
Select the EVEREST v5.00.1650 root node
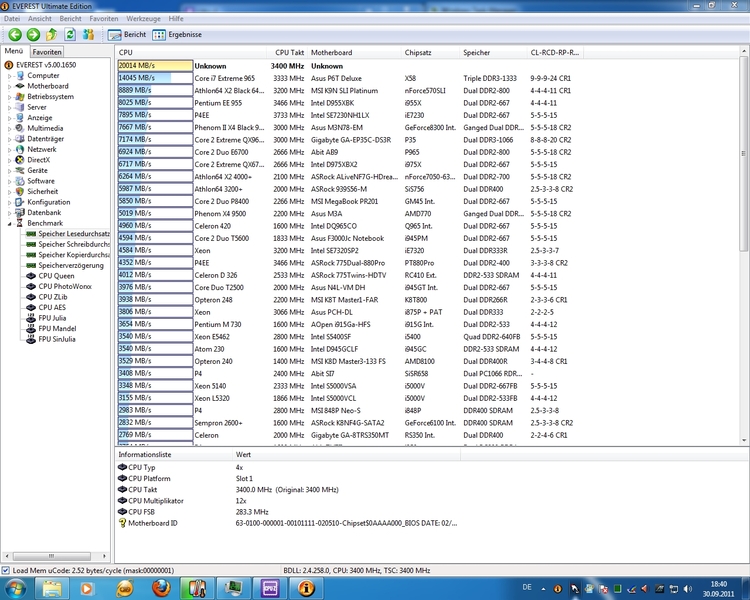46,65
